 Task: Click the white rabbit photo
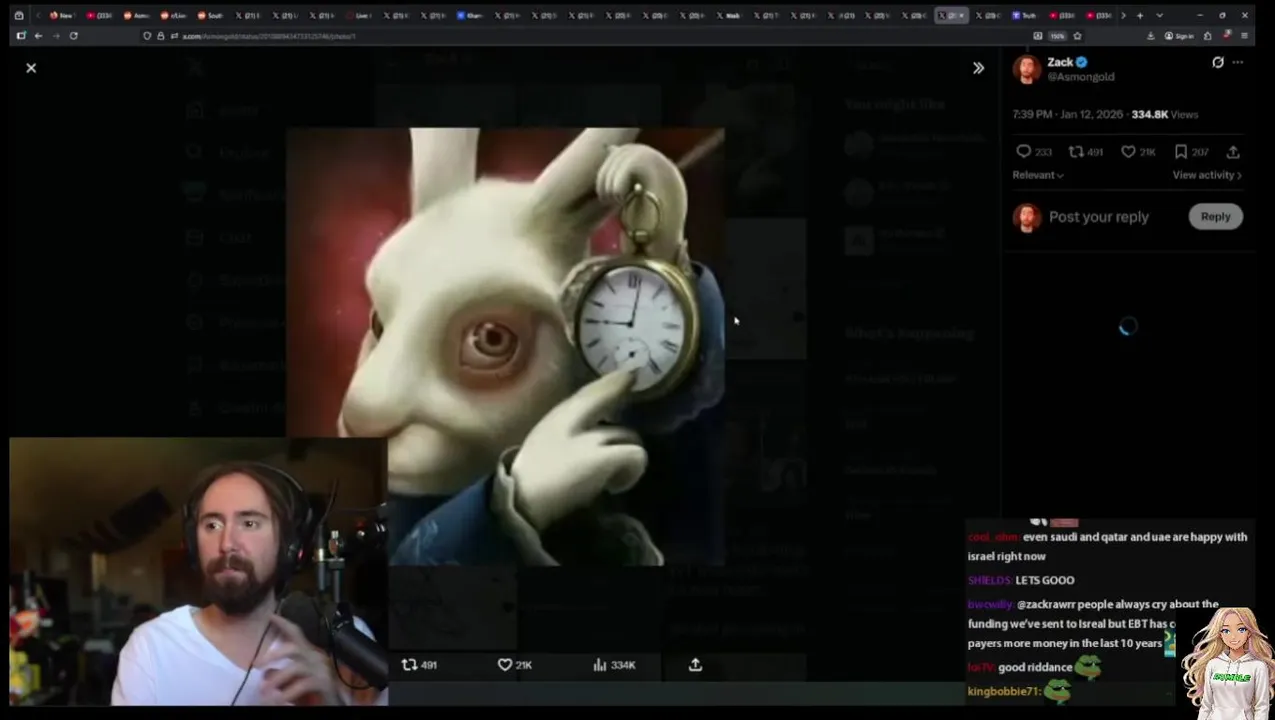click(x=505, y=347)
